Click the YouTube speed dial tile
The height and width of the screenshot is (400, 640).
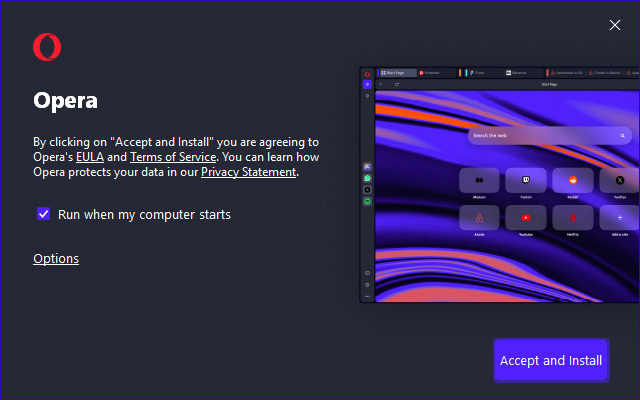click(x=526, y=217)
